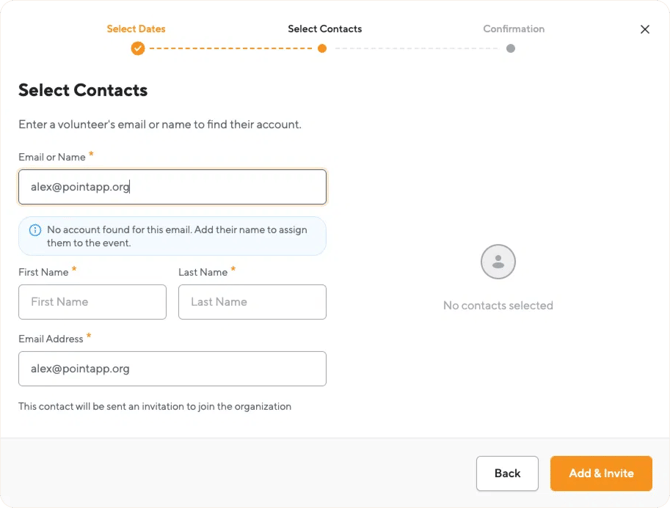Click the grey person avatar placeholder icon
670x508 pixels.
(x=498, y=261)
